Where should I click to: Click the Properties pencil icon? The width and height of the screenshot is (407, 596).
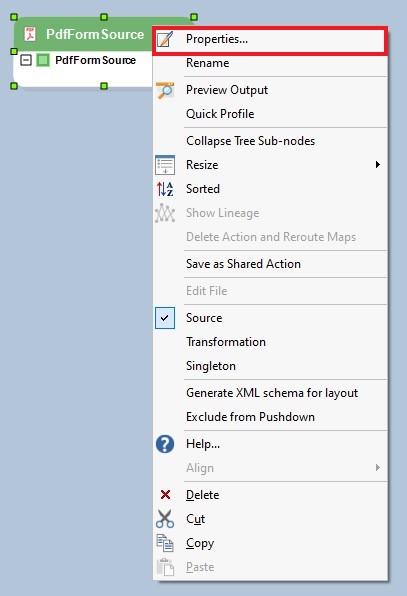(x=165, y=39)
